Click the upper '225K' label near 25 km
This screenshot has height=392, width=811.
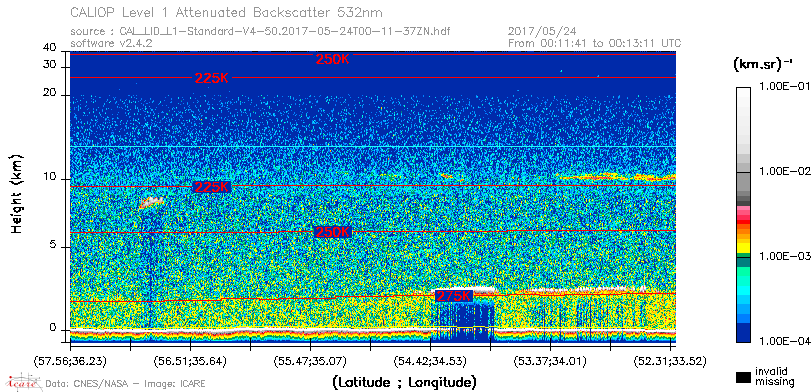pos(211,79)
